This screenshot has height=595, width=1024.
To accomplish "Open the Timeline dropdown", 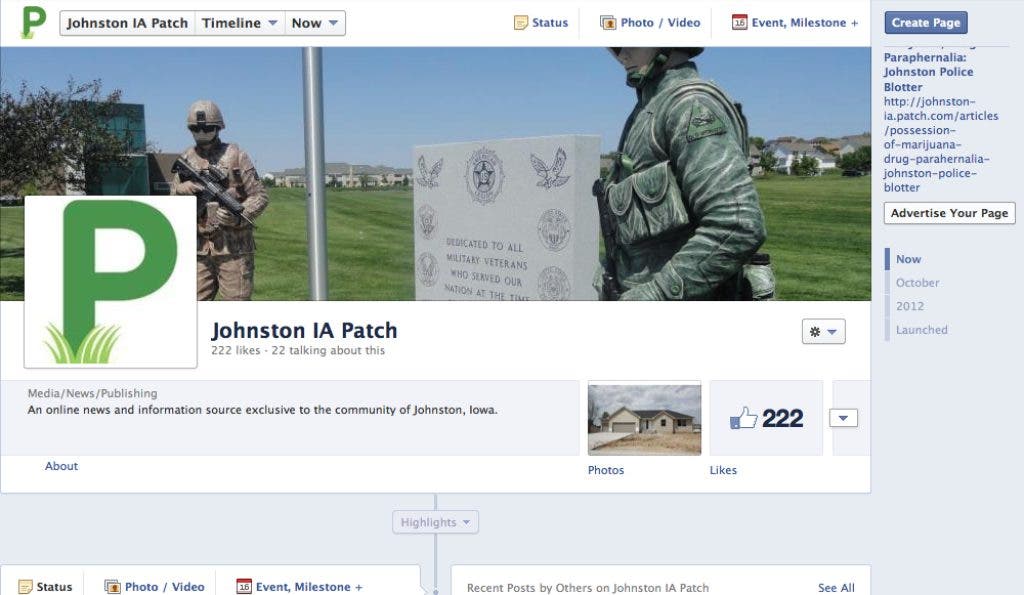I will coord(239,23).
